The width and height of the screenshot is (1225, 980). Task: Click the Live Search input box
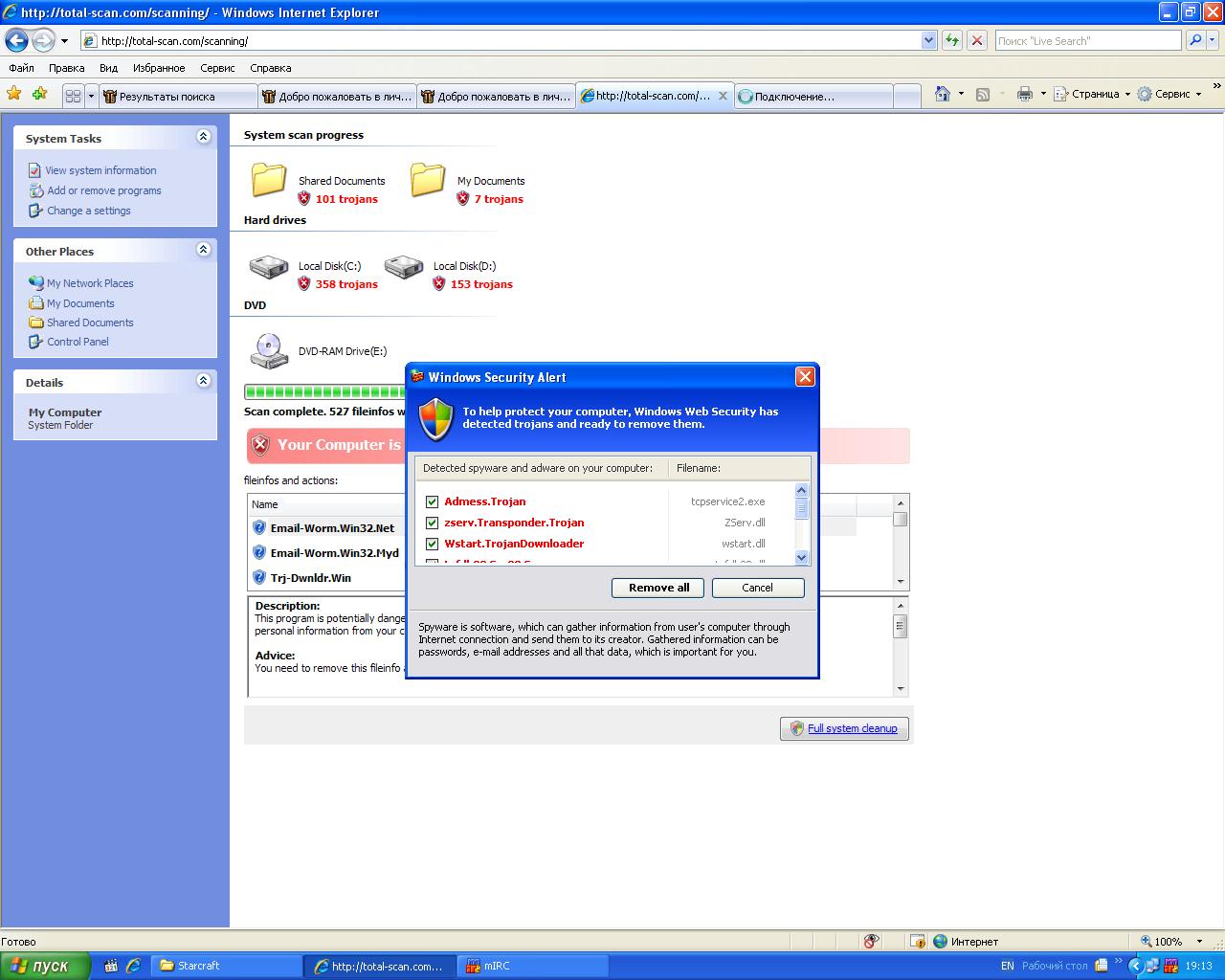[x=1088, y=40]
